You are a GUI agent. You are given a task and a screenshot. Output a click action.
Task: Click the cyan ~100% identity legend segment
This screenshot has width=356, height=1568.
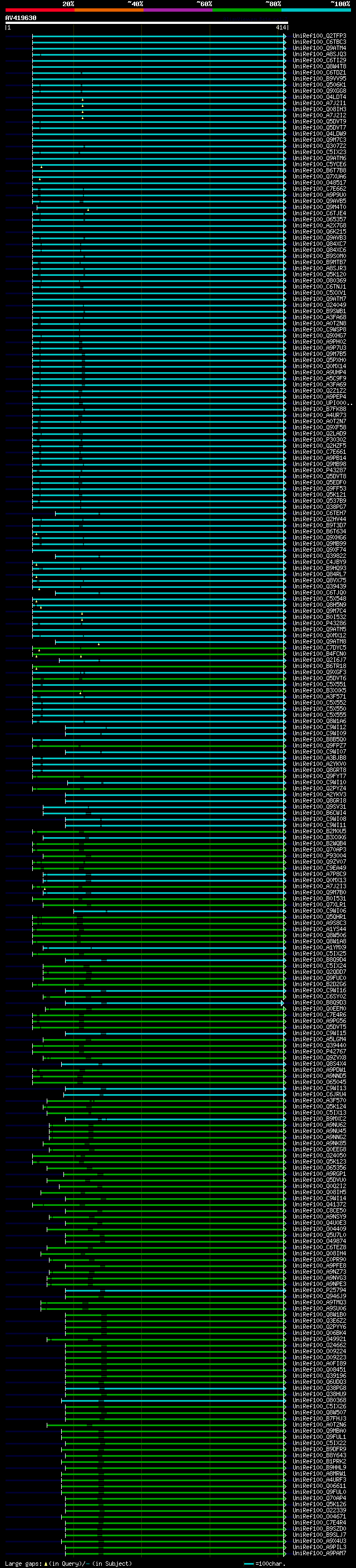point(316,10)
